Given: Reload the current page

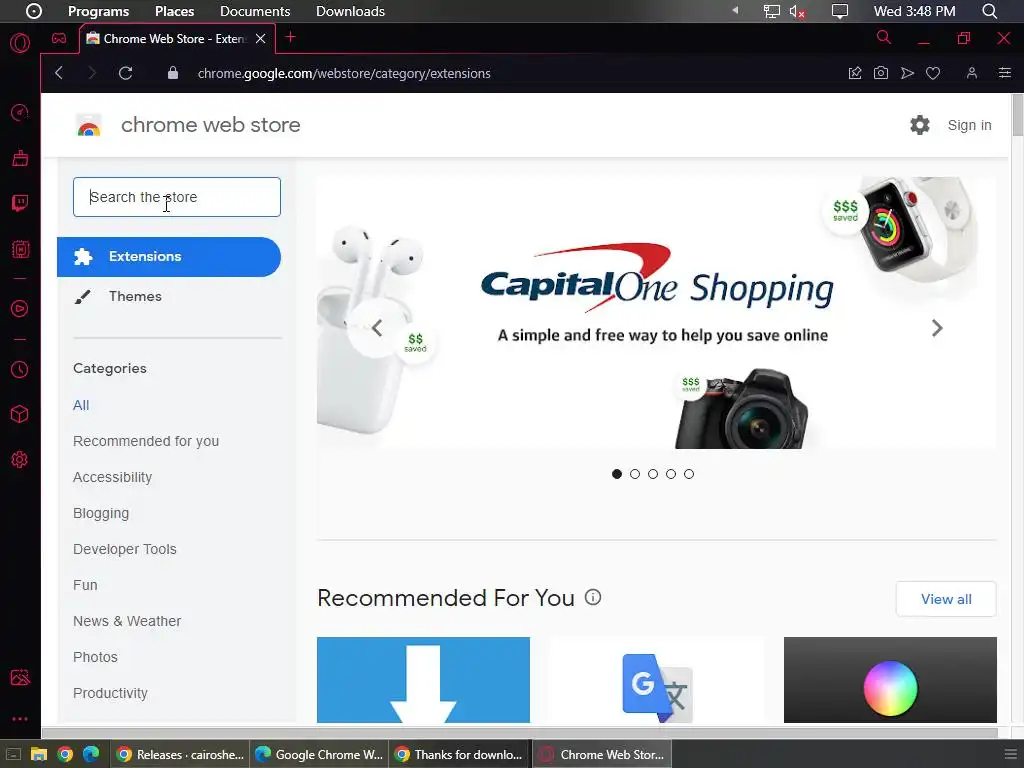Looking at the screenshot, I should click(126, 73).
